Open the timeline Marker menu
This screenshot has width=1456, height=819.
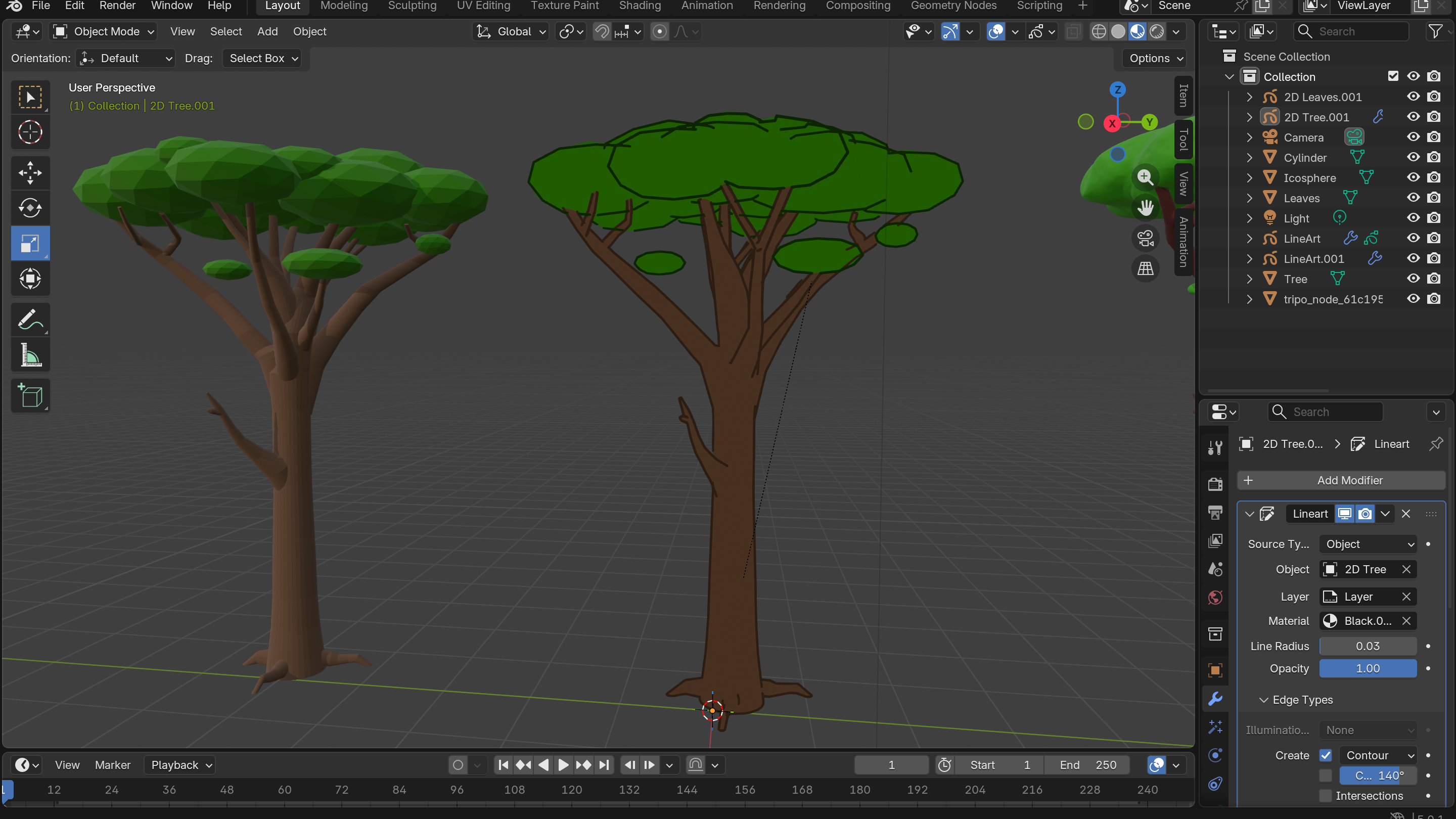click(x=112, y=765)
